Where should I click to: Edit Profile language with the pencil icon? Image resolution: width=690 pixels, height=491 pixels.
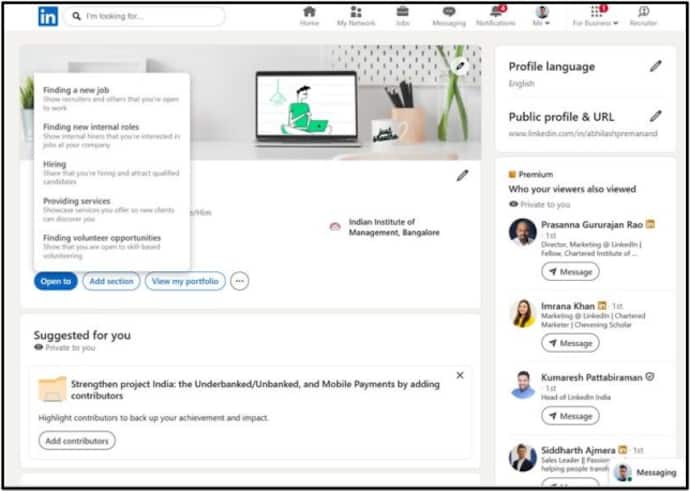[x=656, y=66]
